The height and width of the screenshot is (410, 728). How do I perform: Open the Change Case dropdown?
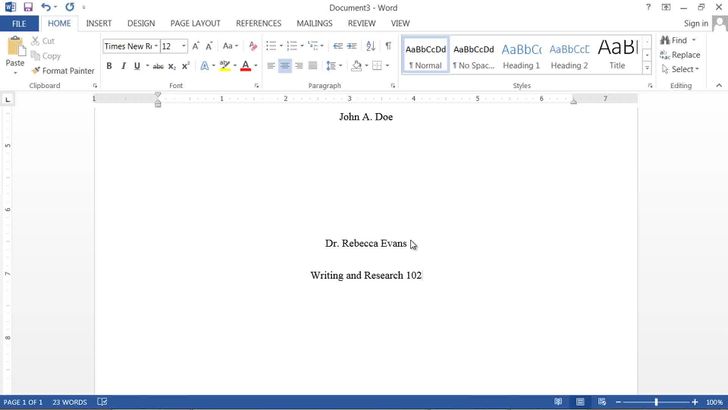tap(230, 46)
